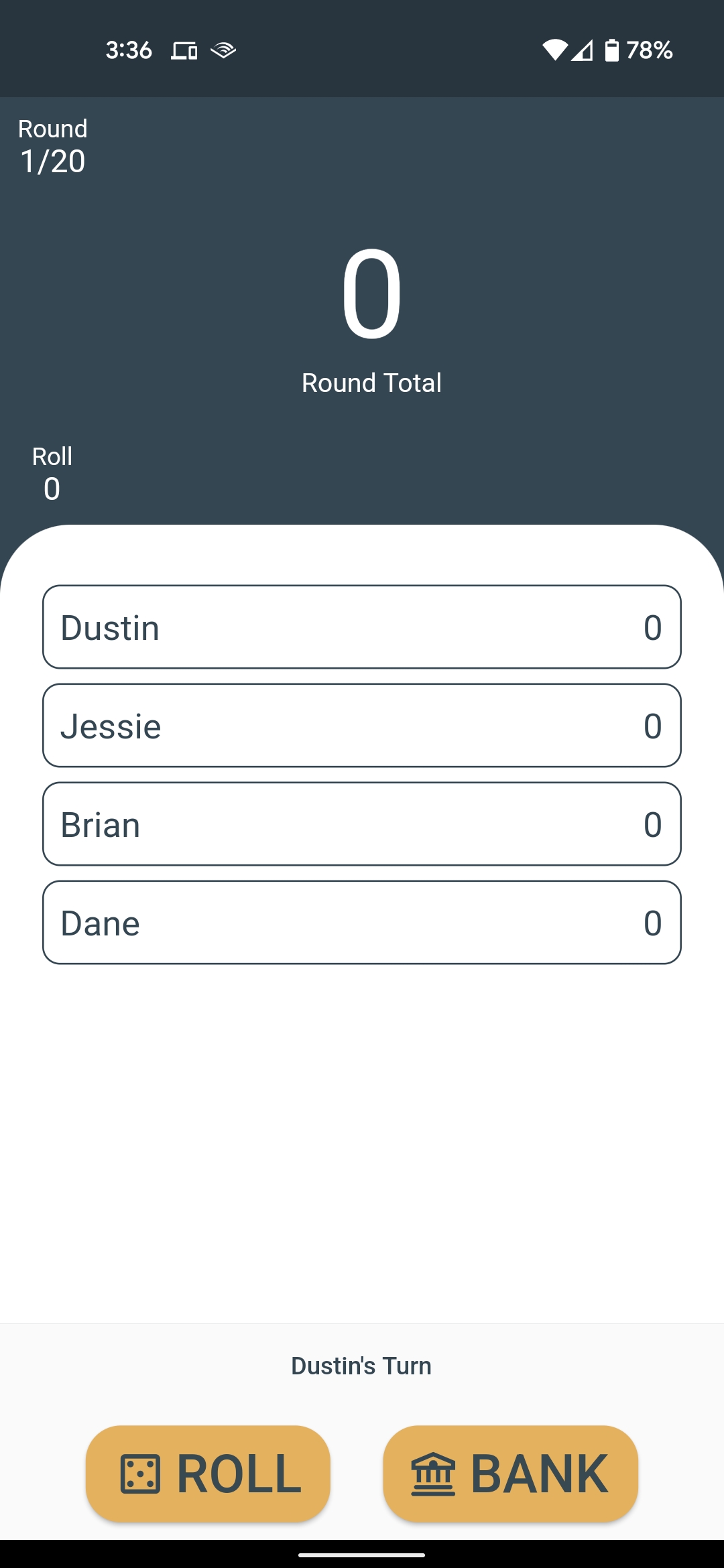Tap Dane's score value
This screenshot has width=724, height=1568.
(653, 923)
